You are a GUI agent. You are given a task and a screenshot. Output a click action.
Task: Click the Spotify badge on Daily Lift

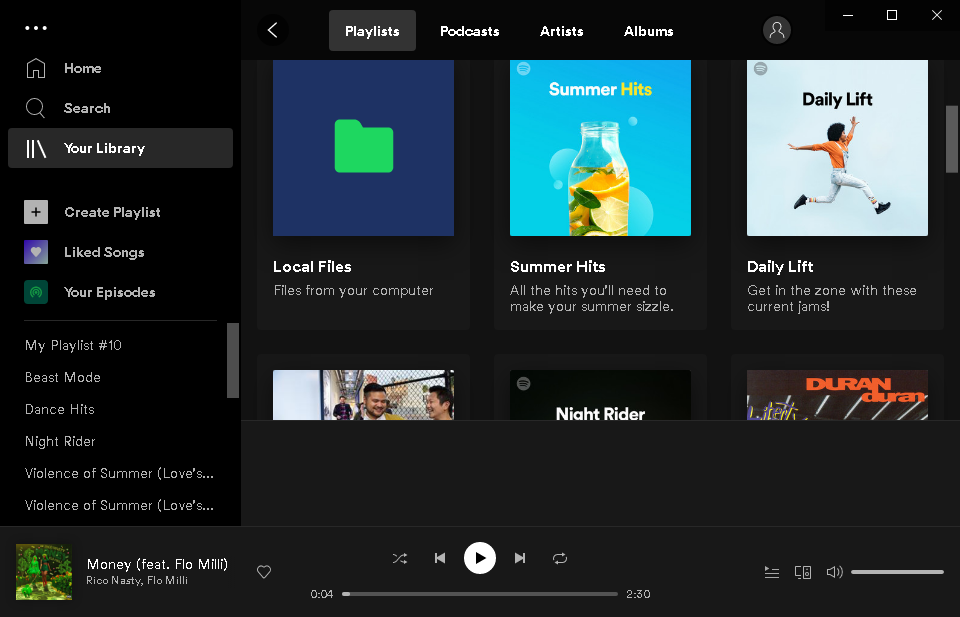click(x=760, y=69)
